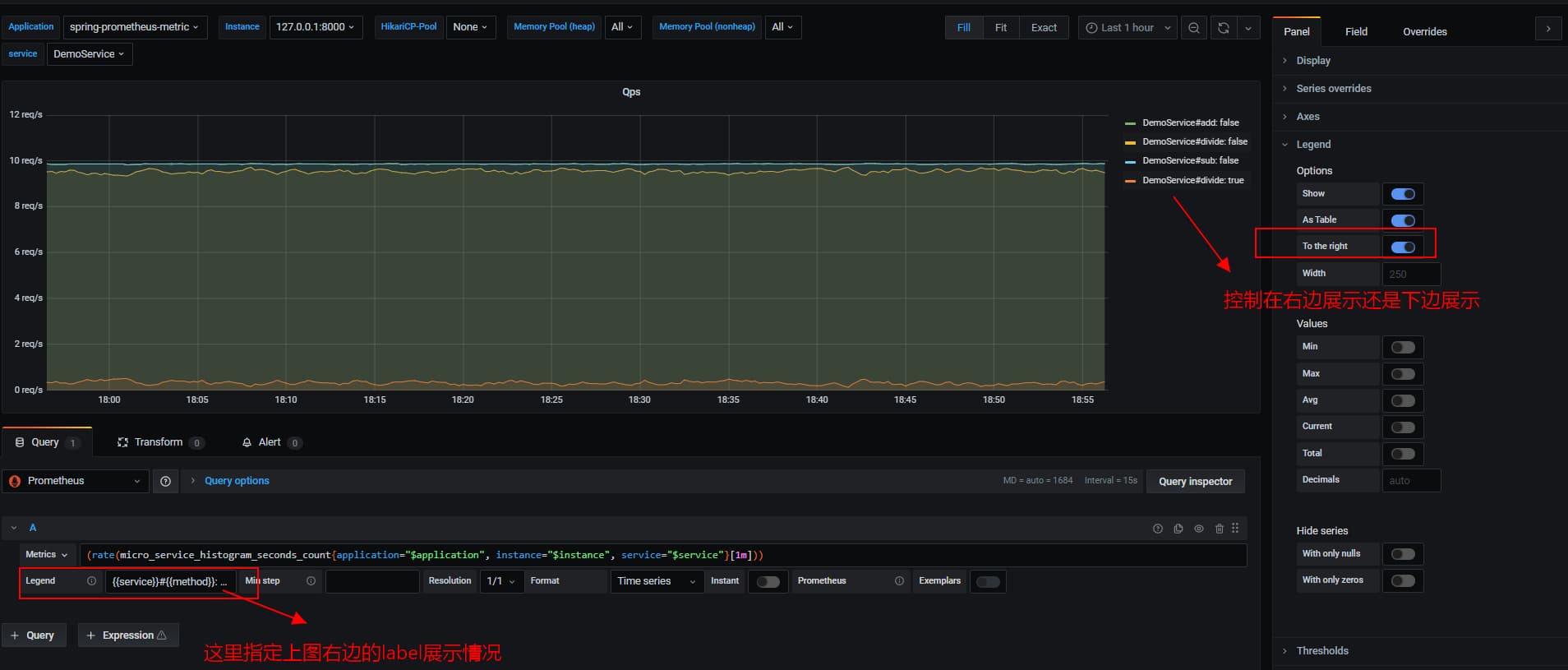The image size is (1568, 670).
Task: Click the Expression button
Action: pos(128,635)
